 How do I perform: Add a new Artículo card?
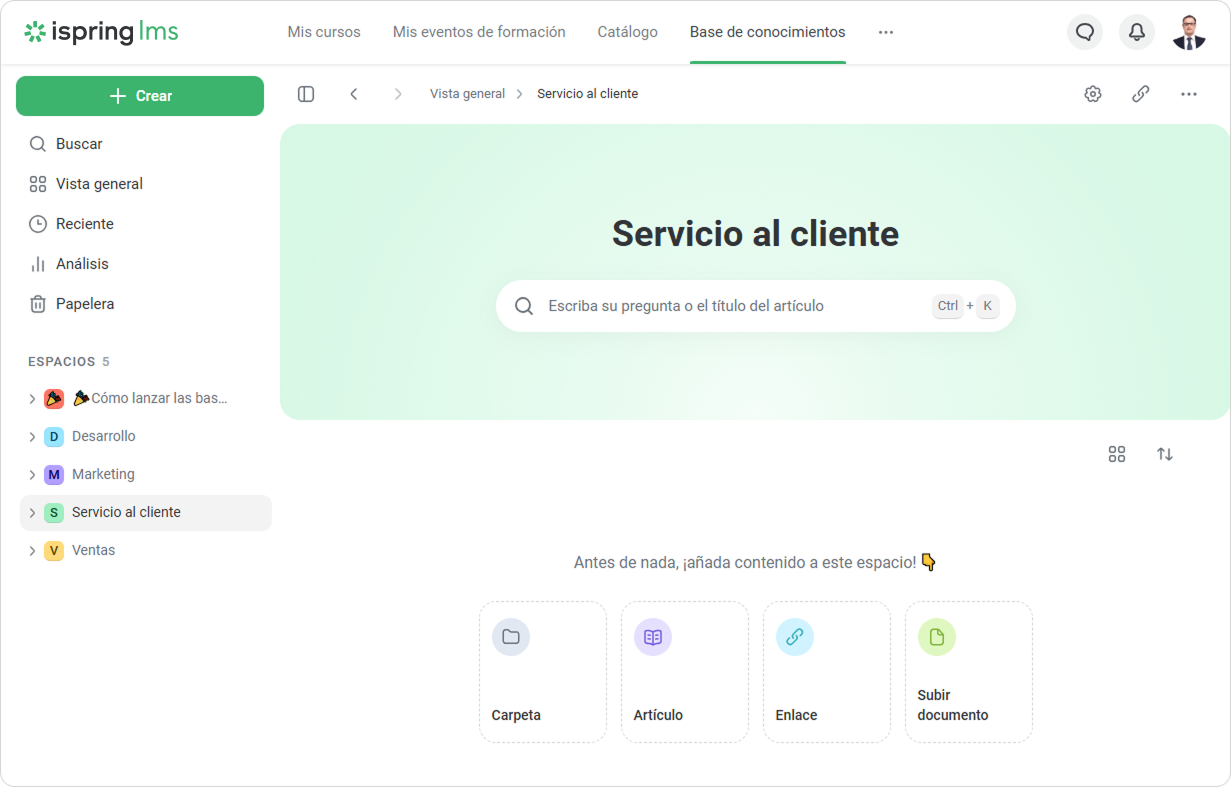[x=684, y=671]
